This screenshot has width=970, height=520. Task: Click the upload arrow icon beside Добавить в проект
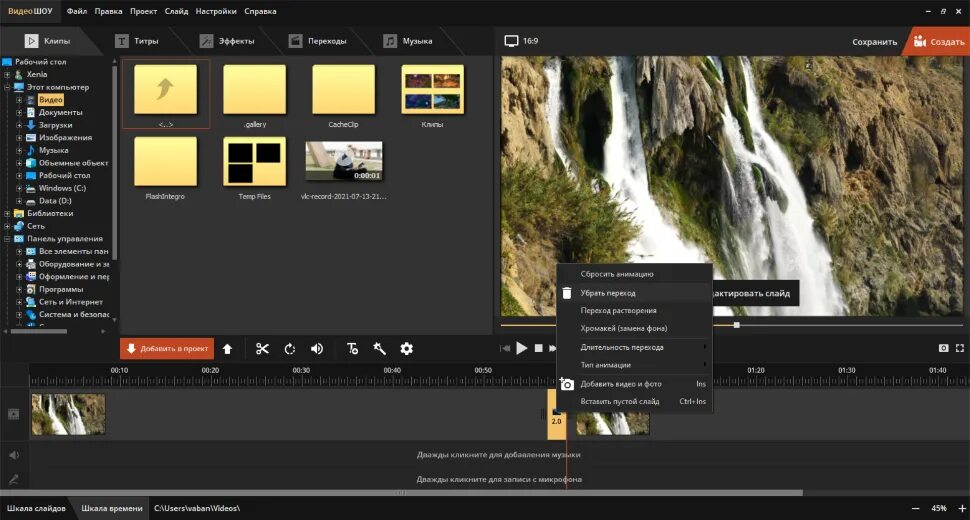[x=228, y=349]
